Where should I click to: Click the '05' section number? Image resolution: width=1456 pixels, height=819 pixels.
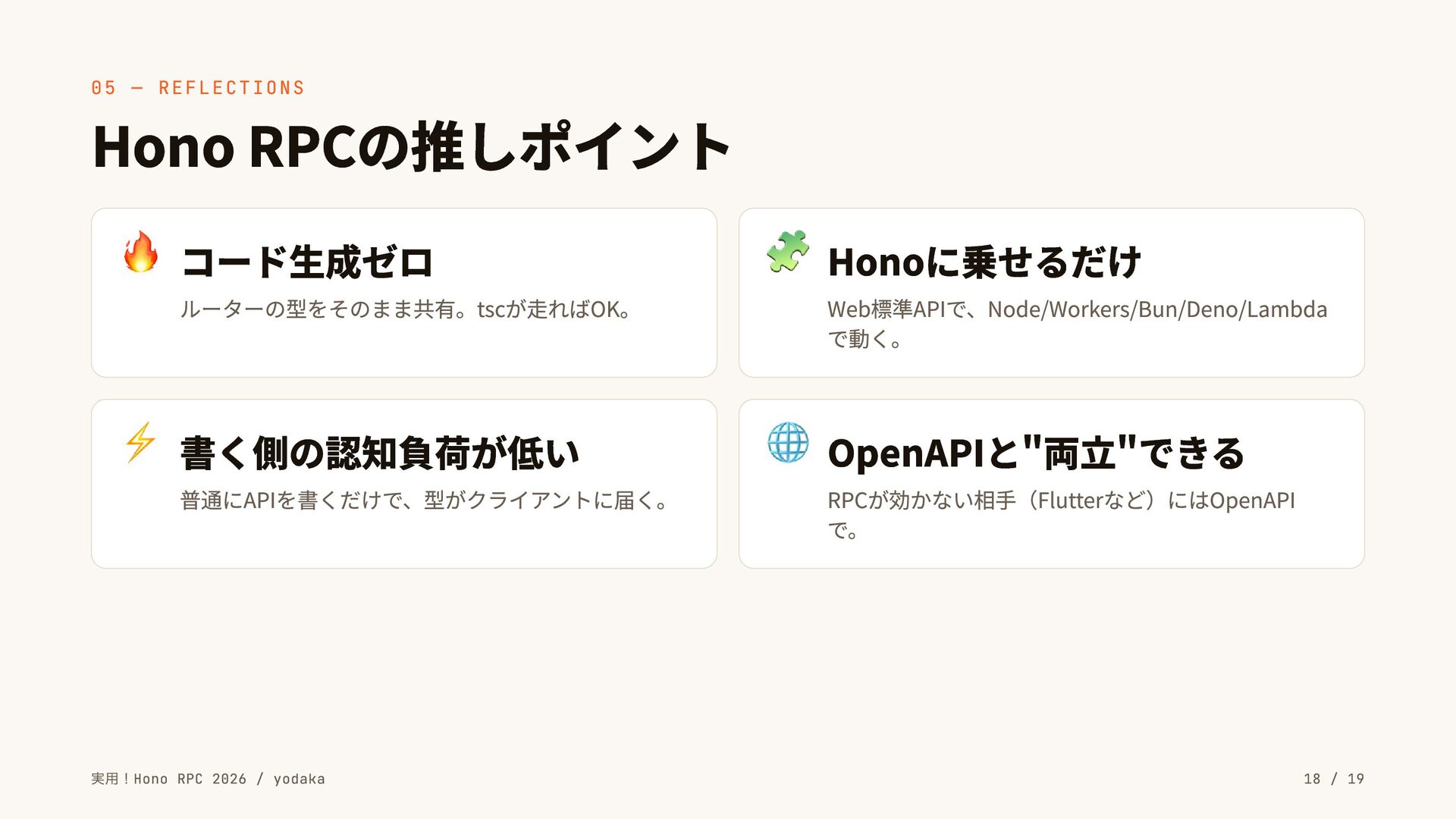[x=104, y=88]
